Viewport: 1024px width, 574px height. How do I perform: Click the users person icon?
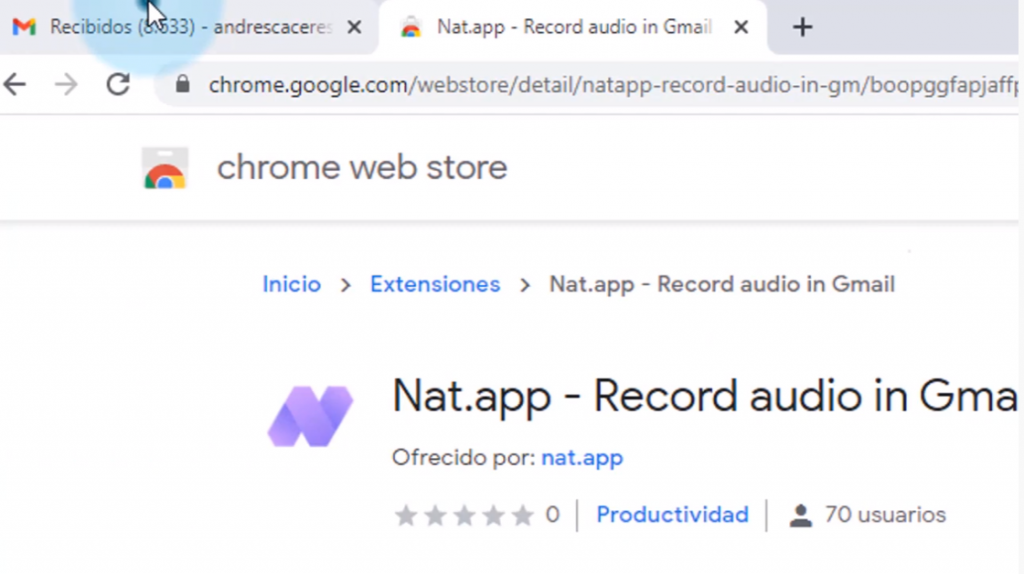pos(800,516)
